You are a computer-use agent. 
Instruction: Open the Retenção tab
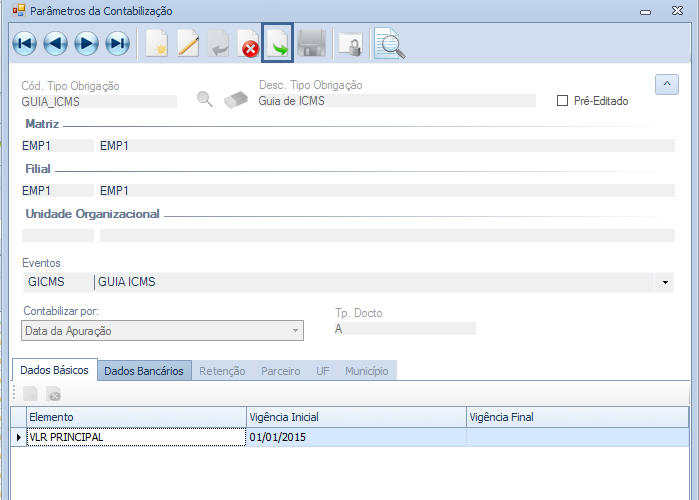click(x=222, y=371)
